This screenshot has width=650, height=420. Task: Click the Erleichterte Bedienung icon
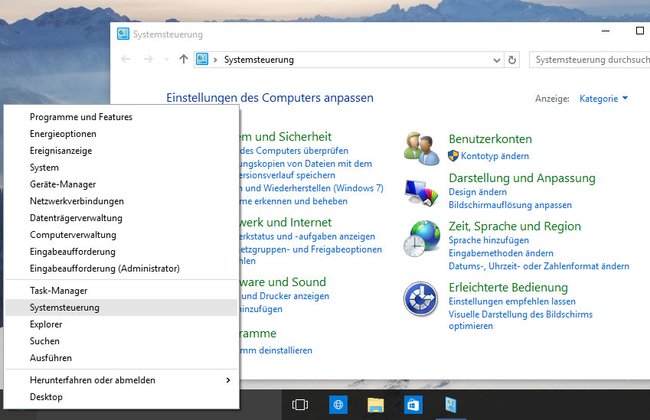click(421, 299)
